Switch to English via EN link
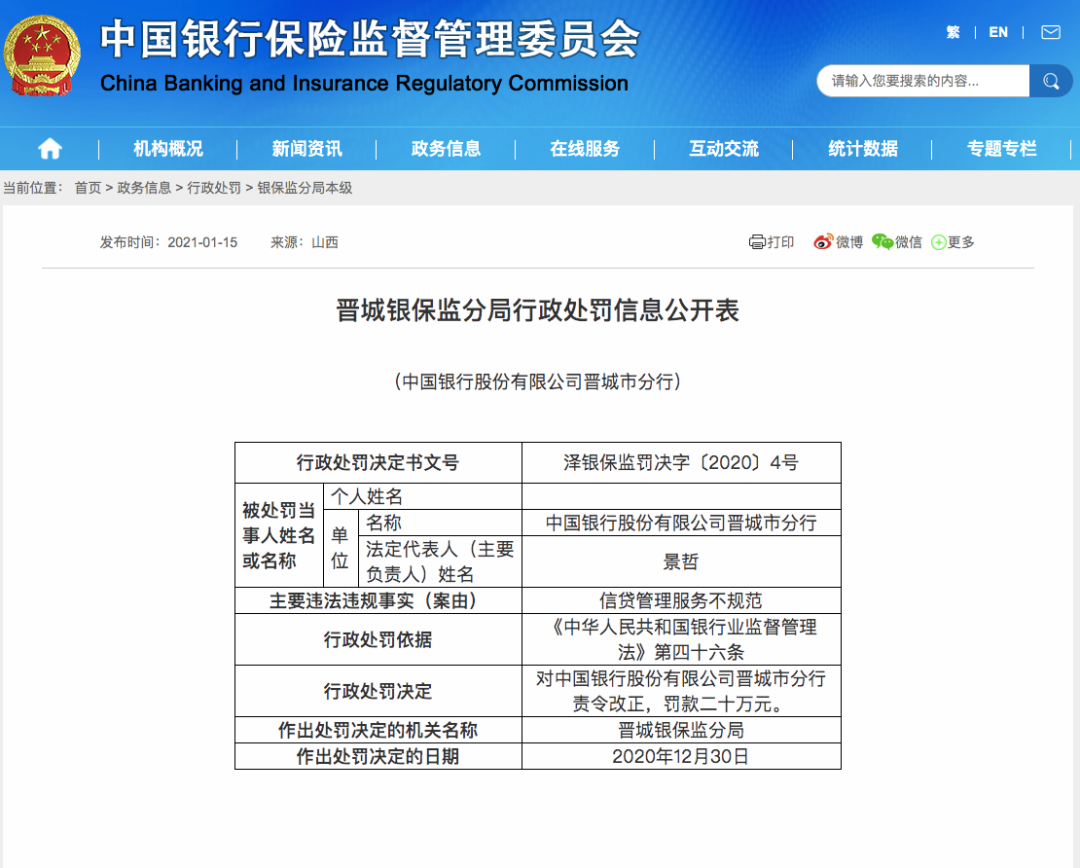 pyautogui.click(x=998, y=31)
